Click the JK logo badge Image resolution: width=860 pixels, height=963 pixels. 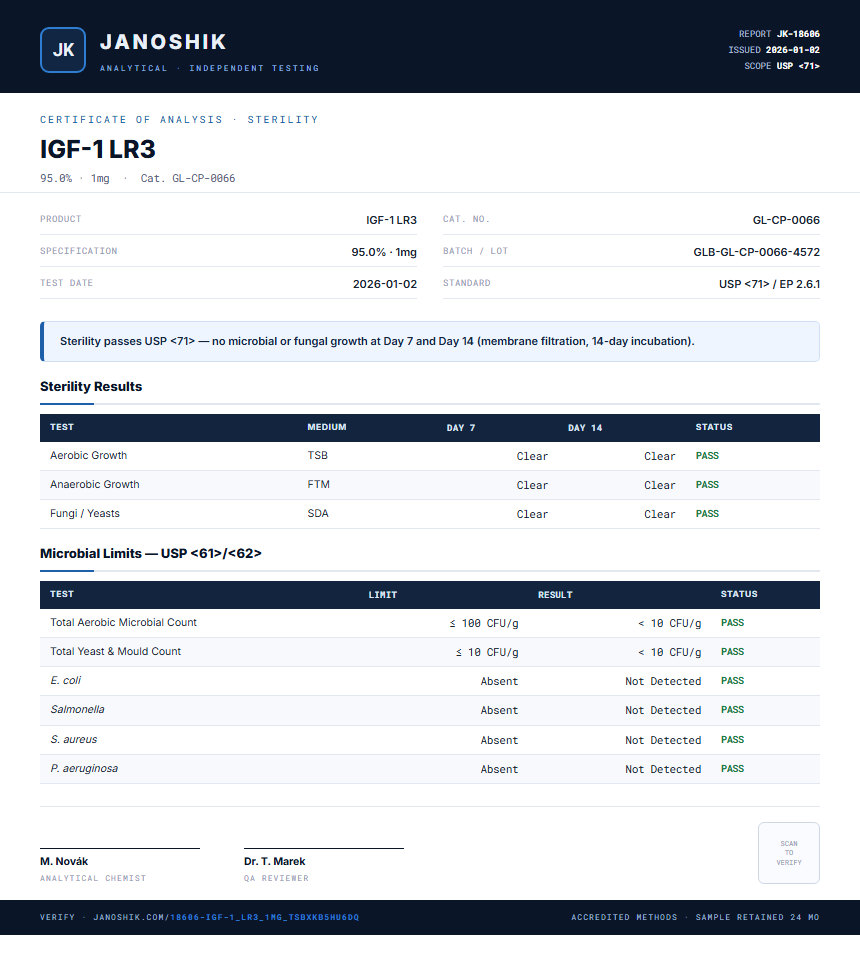point(63,50)
